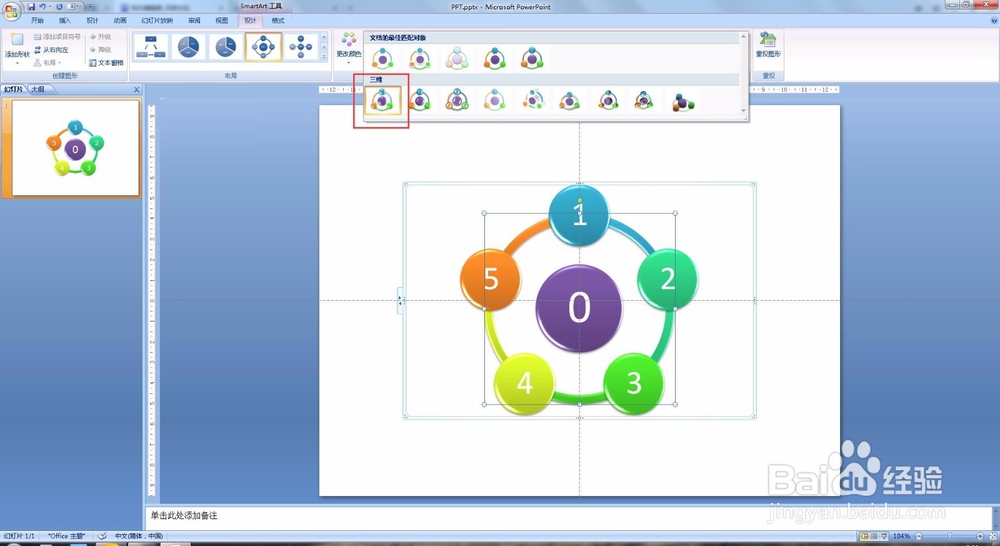Open 更改颜色 change colors dropdown
The image size is (1000, 546).
coord(348,47)
